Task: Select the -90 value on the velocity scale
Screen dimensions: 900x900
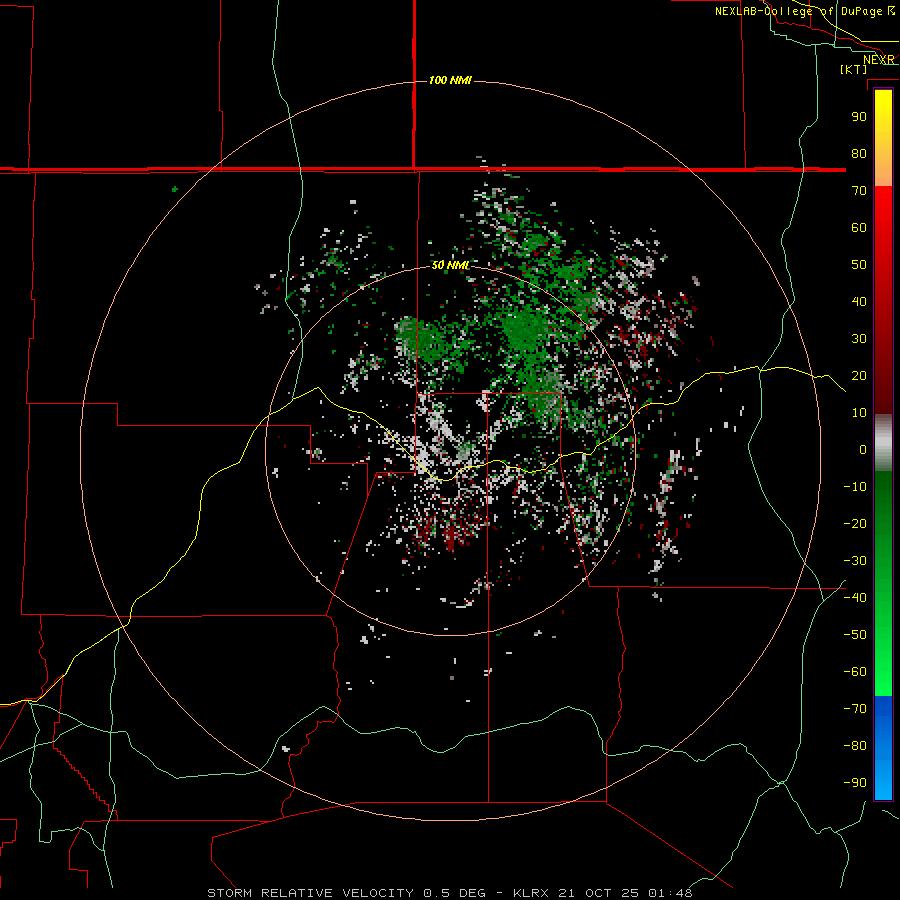Action: pyautogui.click(x=855, y=783)
